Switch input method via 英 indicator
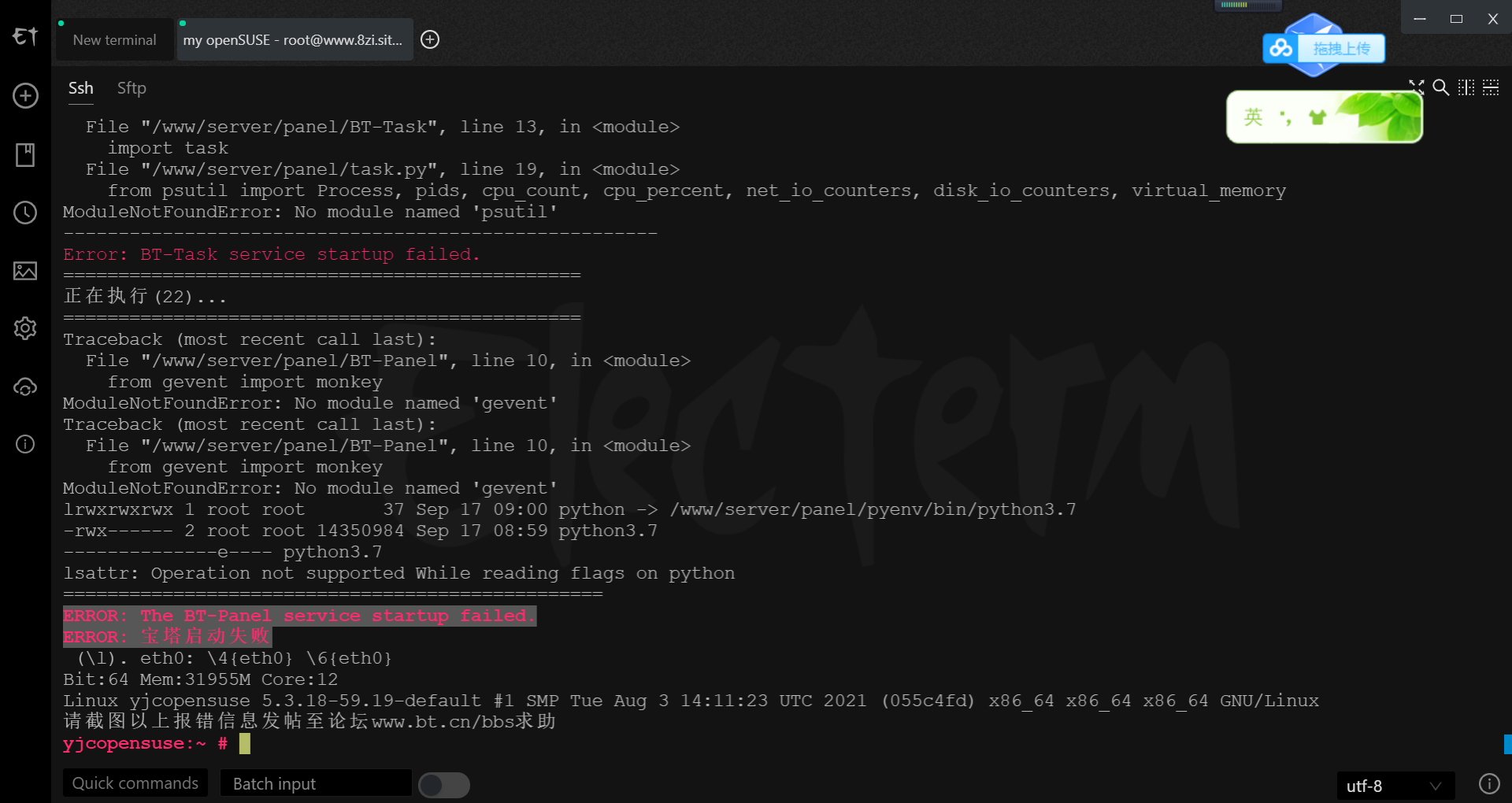This screenshot has height=803, width=1512. coord(1253,117)
